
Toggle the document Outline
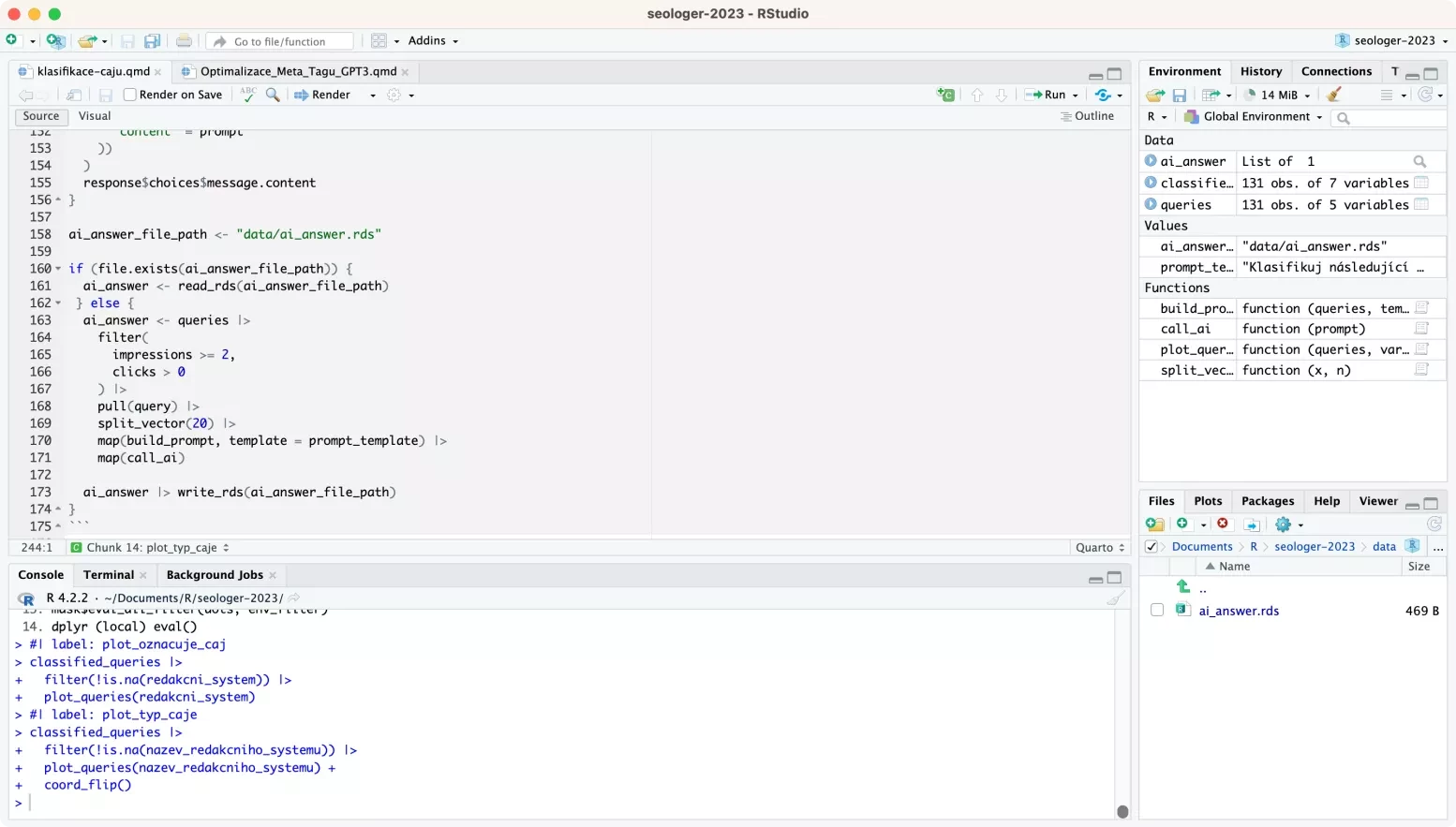pos(1087,116)
